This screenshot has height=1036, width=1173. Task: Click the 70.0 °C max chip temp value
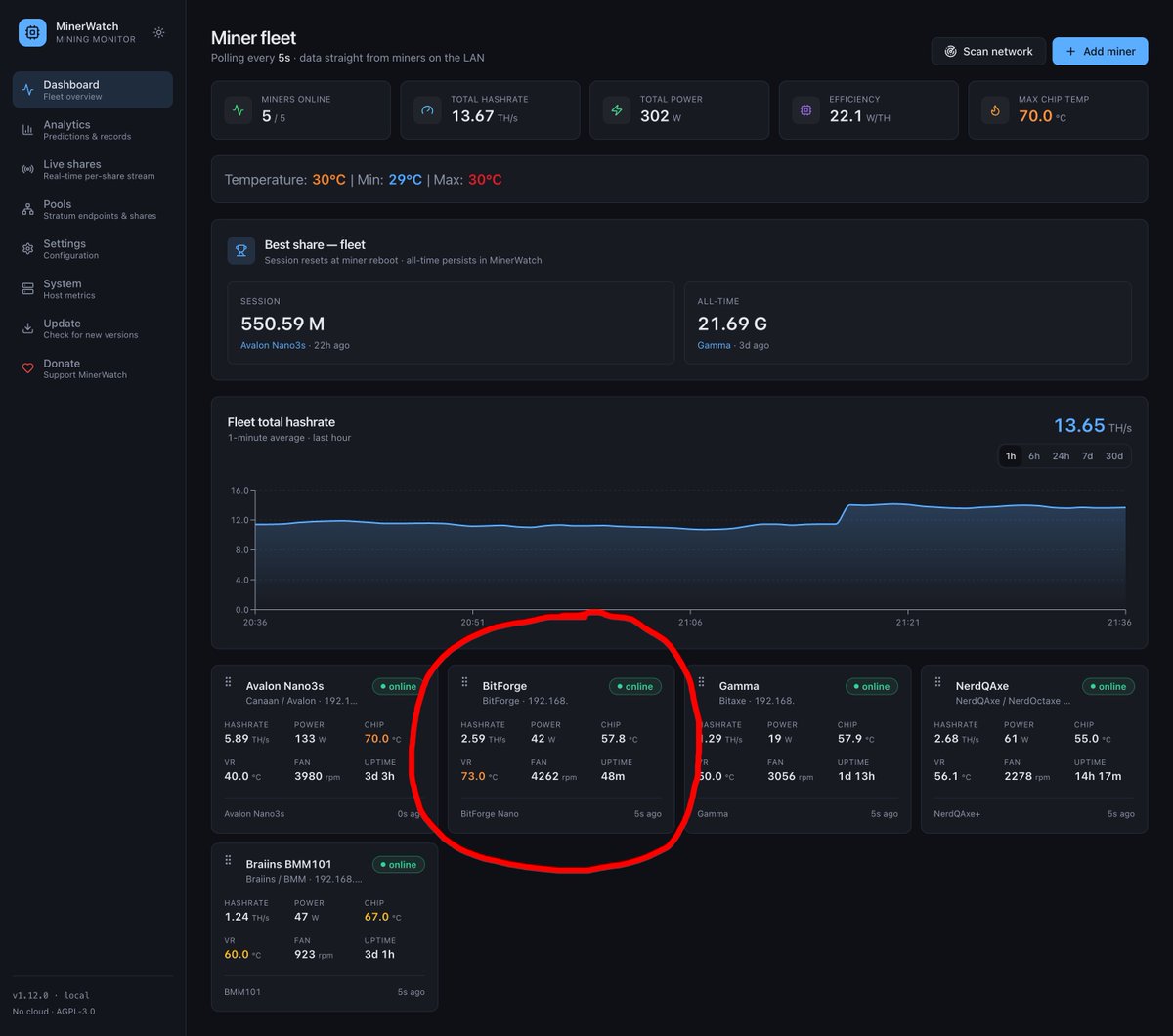pyautogui.click(x=1041, y=116)
